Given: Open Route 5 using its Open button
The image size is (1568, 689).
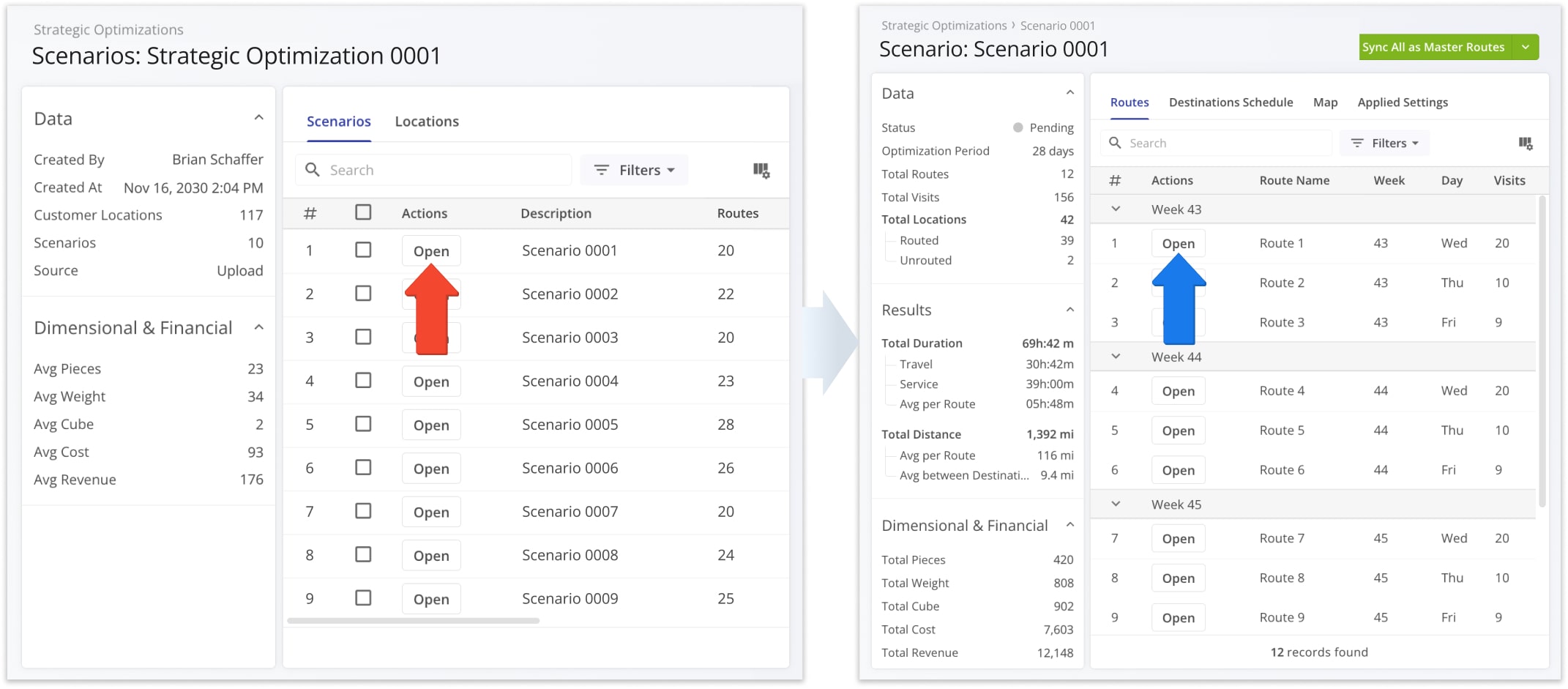Looking at the screenshot, I should (1178, 430).
